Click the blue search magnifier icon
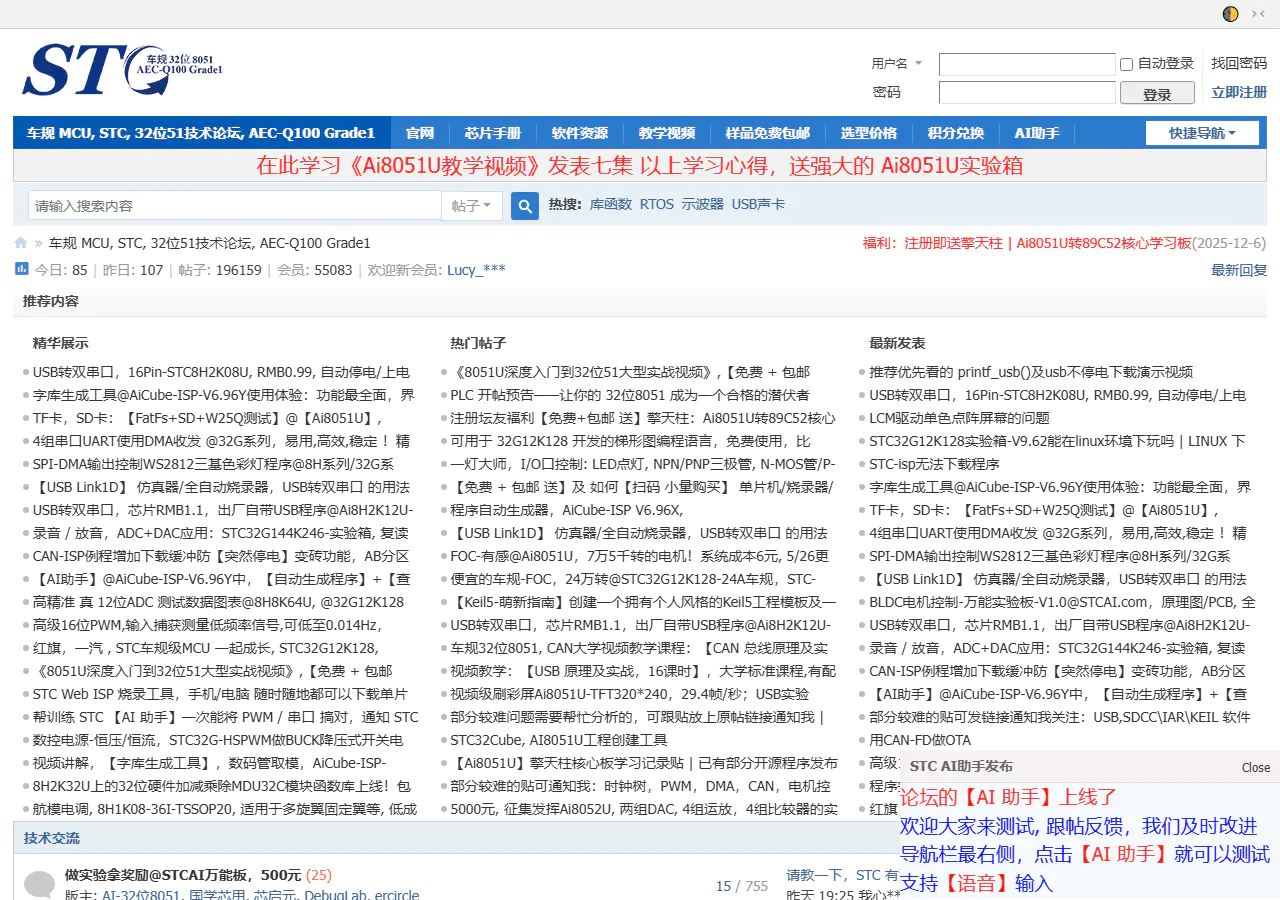Viewport: 1280px width, 900px height. 525,206
